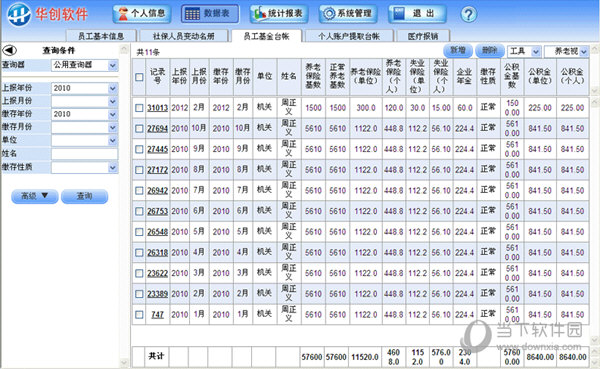Switch to the 员工基金台帐 tab
The height and width of the screenshot is (369, 600).
click(266, 36)
